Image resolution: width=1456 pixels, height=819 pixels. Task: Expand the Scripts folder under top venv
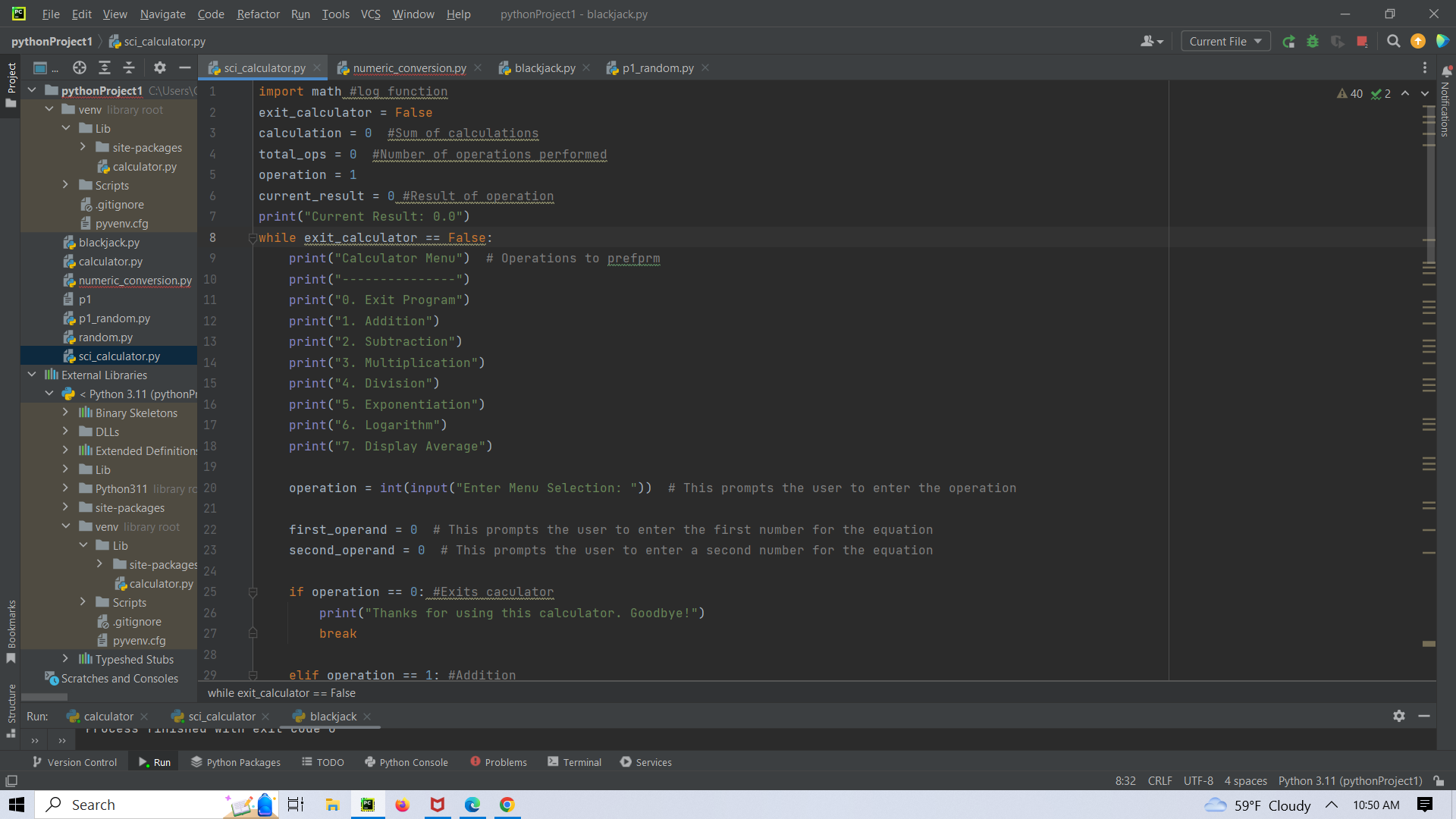point(66,185)
